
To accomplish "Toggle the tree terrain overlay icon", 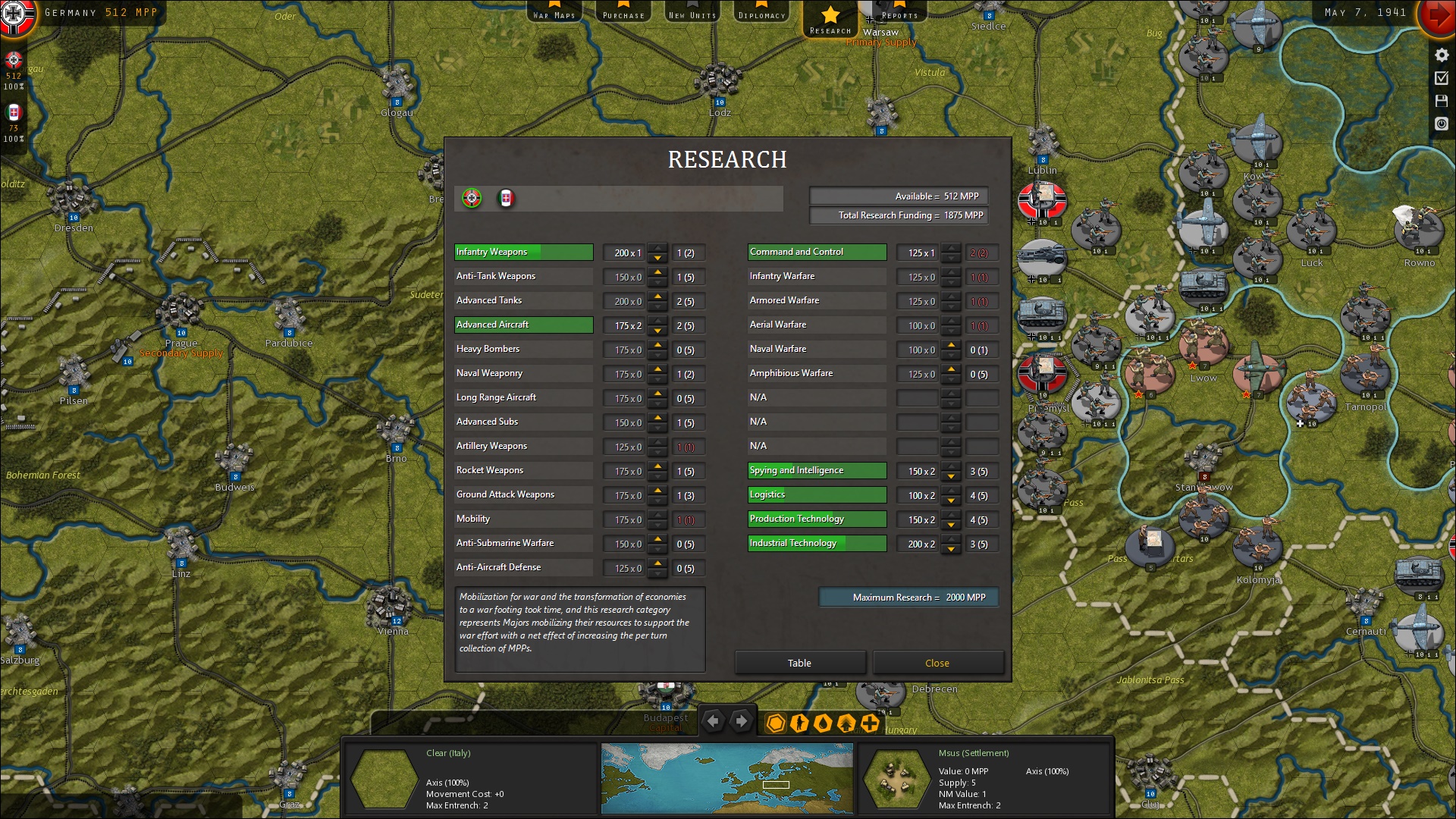I will [x=846, y=723].
